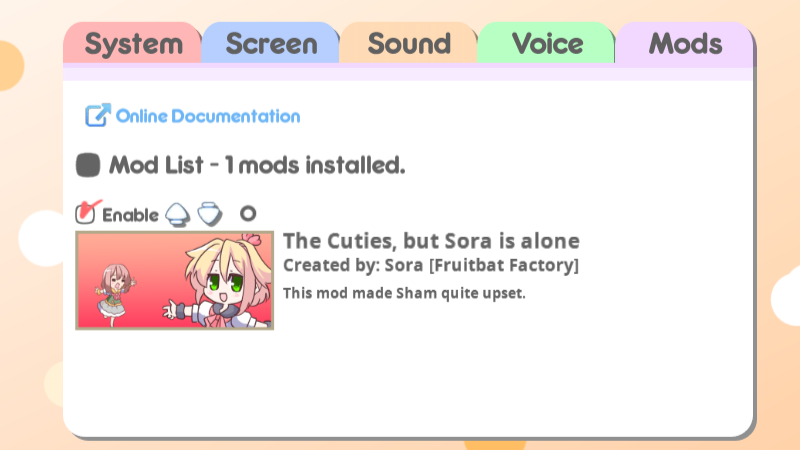Click the Created by Sora author line
This screenshot has width=800, height=450.
(x=431, y=265)
